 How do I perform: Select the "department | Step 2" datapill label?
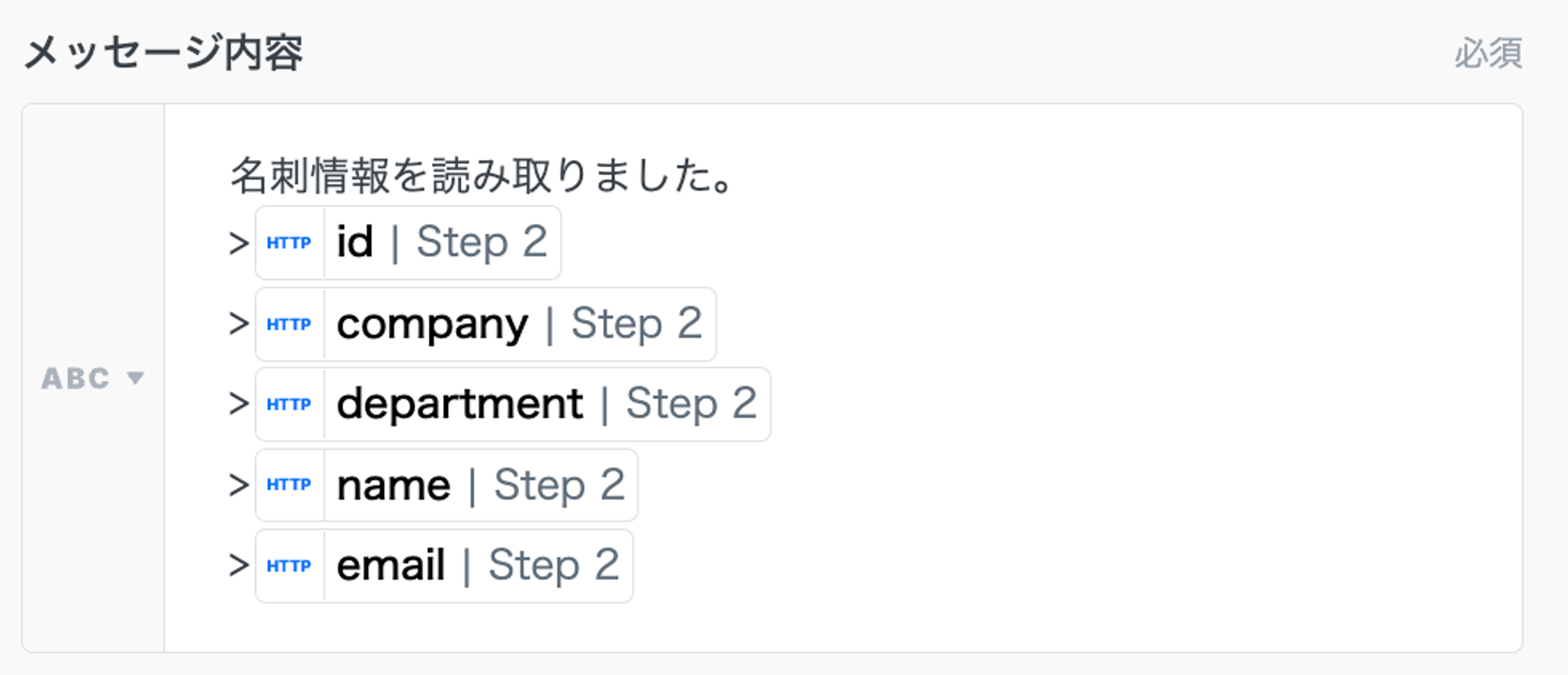coord(546,405)
